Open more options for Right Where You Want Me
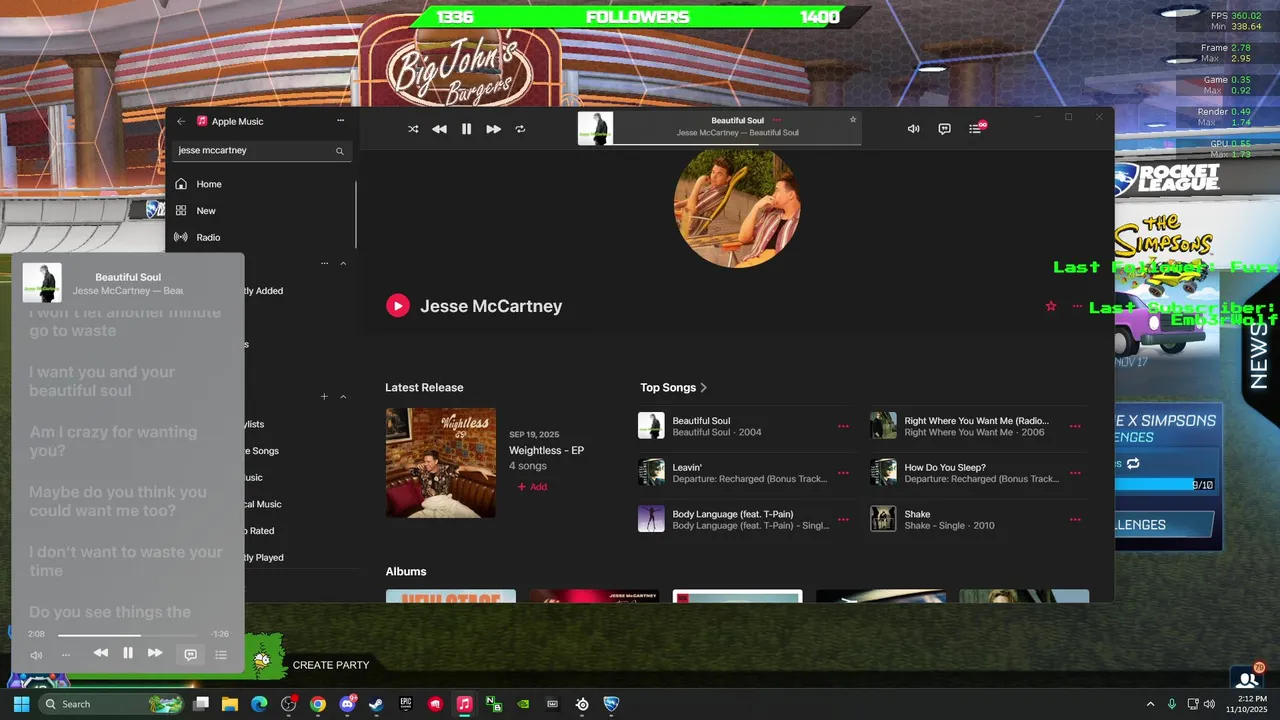This screenshot has height=720, width=1280. [x=1075, y=427]
